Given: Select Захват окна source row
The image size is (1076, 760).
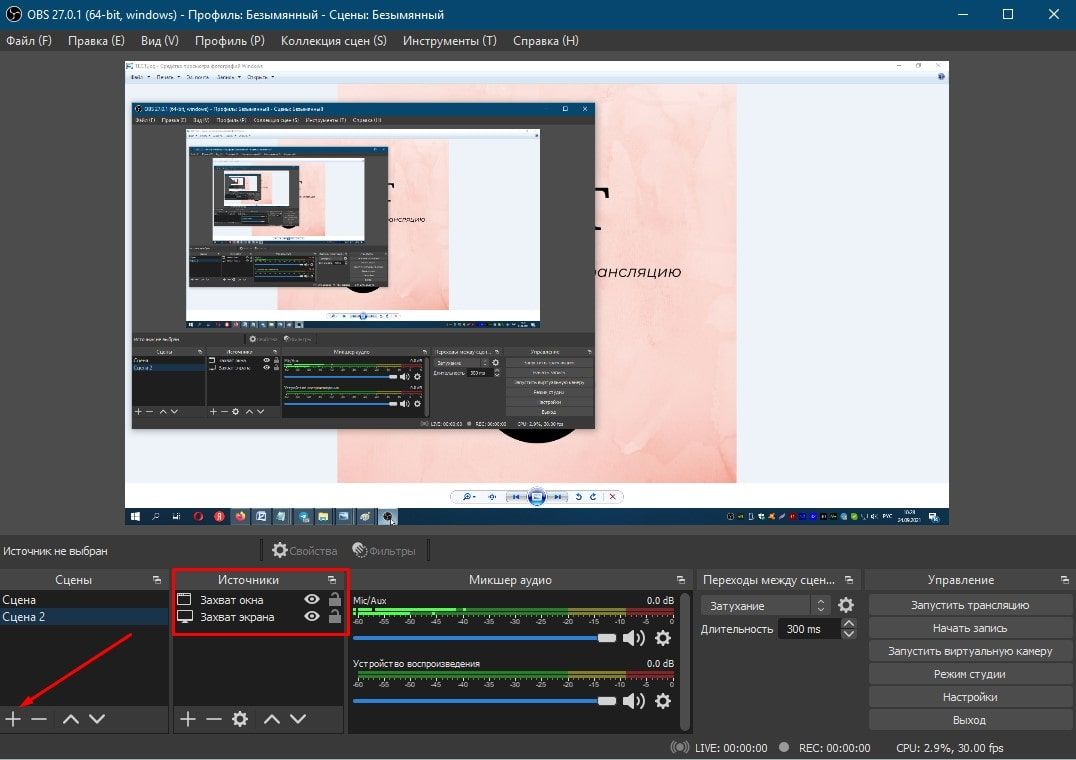Looking at the screenshot, I should [259, 599].
